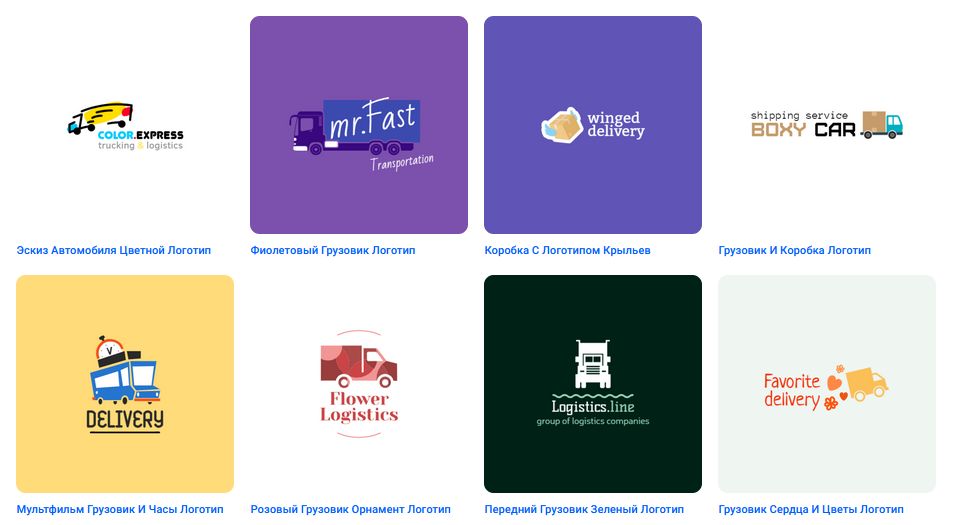This screenshot has height=525, width=956.
Task: Click link 'Коробка С Логотипом Крыльев'
Action: (x=568, y=251)
